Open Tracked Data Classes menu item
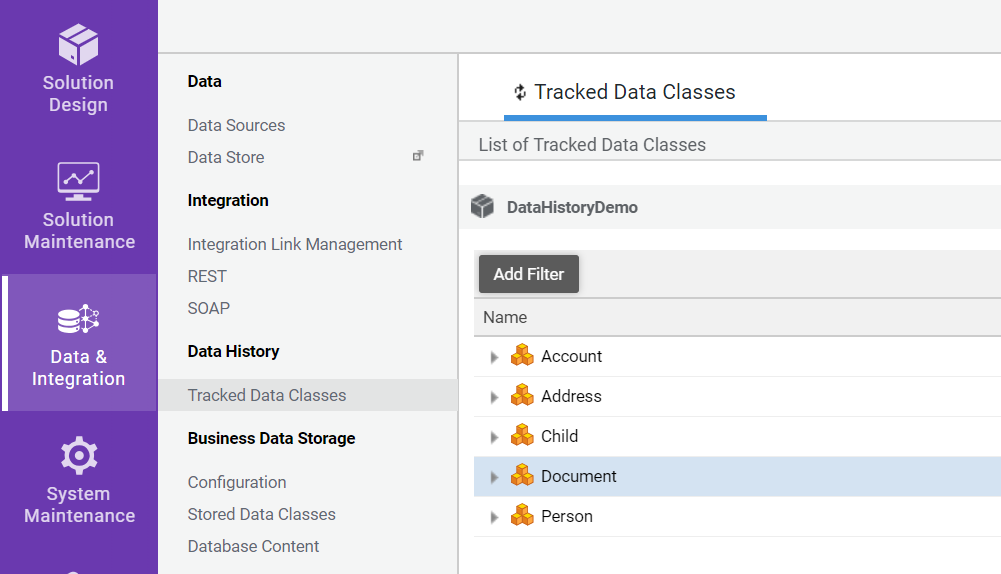Image resolution: width=1001 pixels, height=574 pixels. coord(267,395)
